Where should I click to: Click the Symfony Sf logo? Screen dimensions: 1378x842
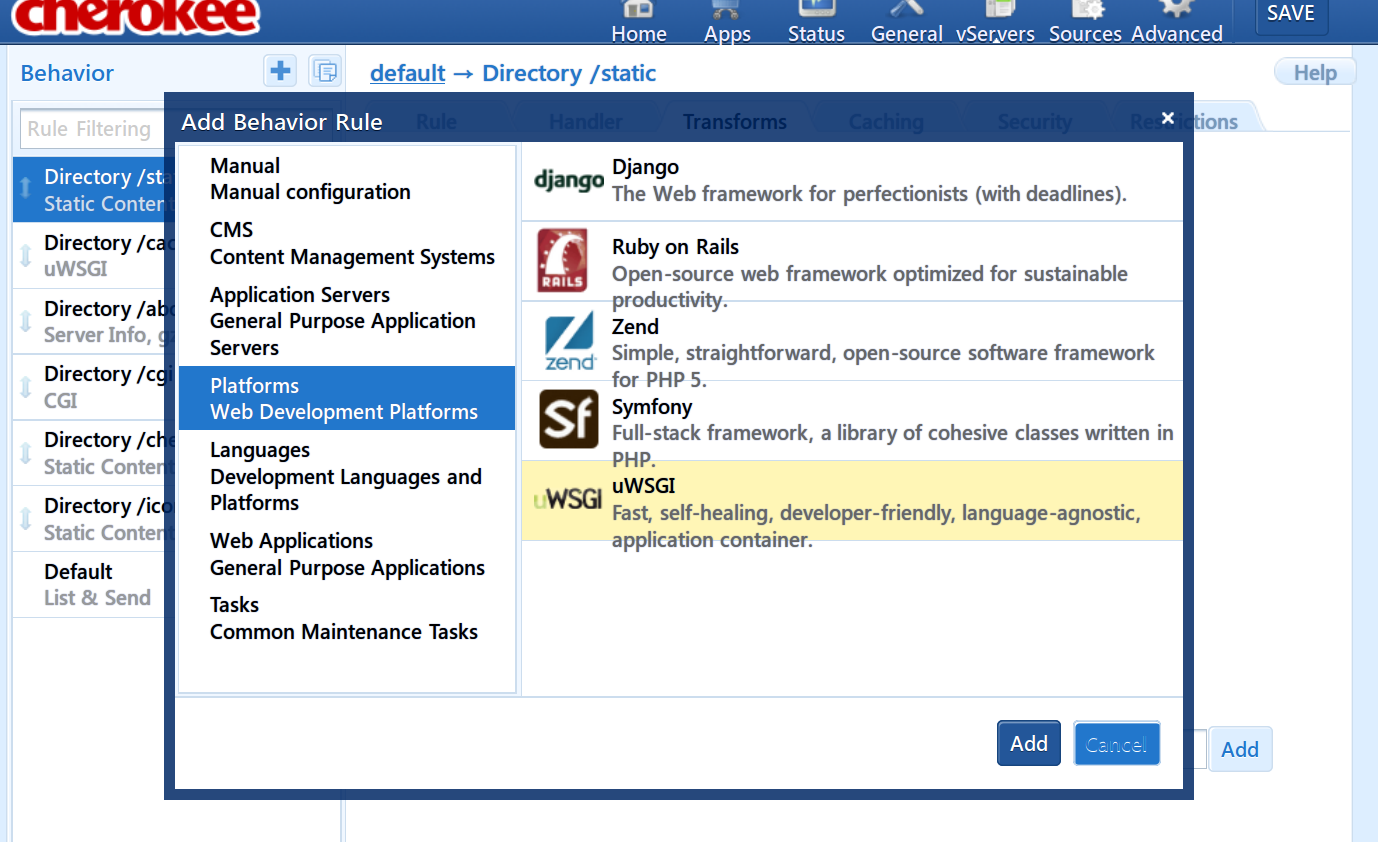click(569, 420)
